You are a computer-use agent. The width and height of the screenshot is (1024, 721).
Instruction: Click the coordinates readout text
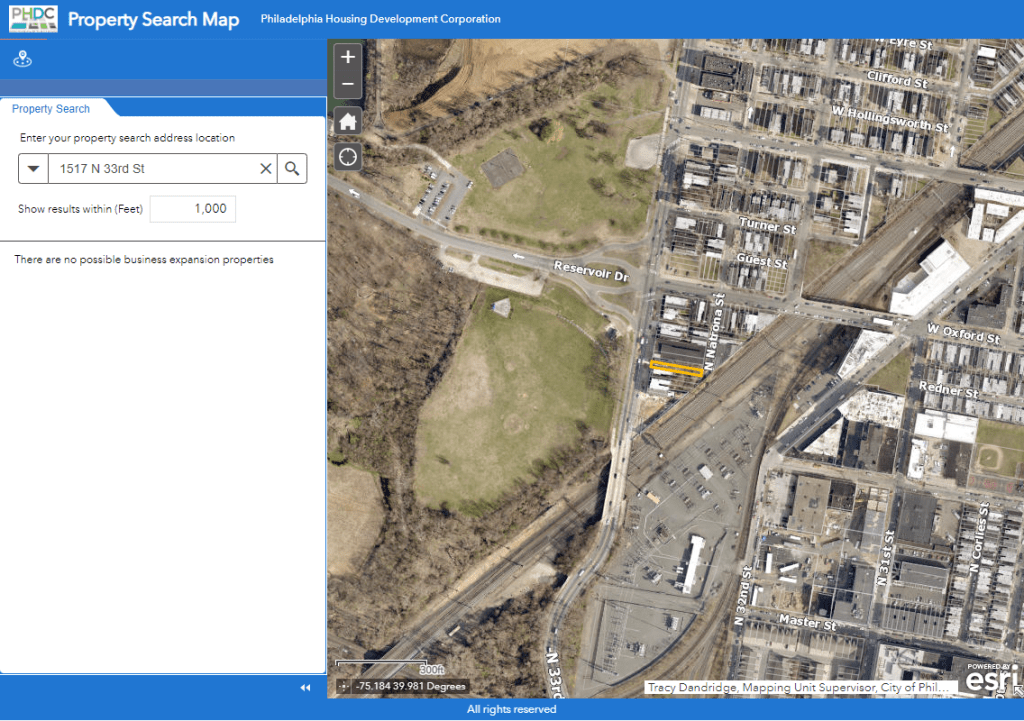(x=409, y=687)
